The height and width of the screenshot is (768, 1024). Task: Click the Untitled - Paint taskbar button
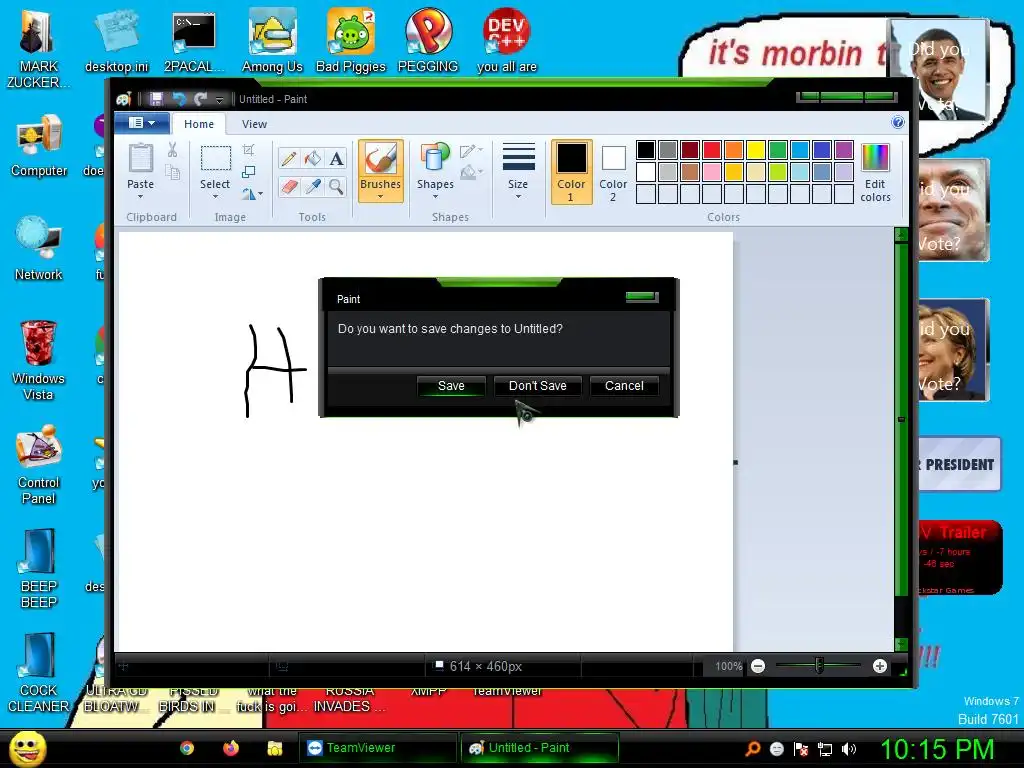[539, 748]
